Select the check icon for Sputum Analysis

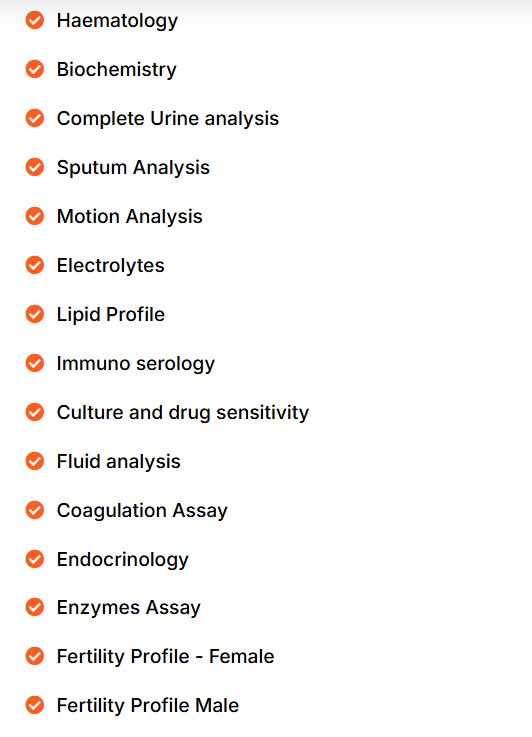(x=35, y=167)
